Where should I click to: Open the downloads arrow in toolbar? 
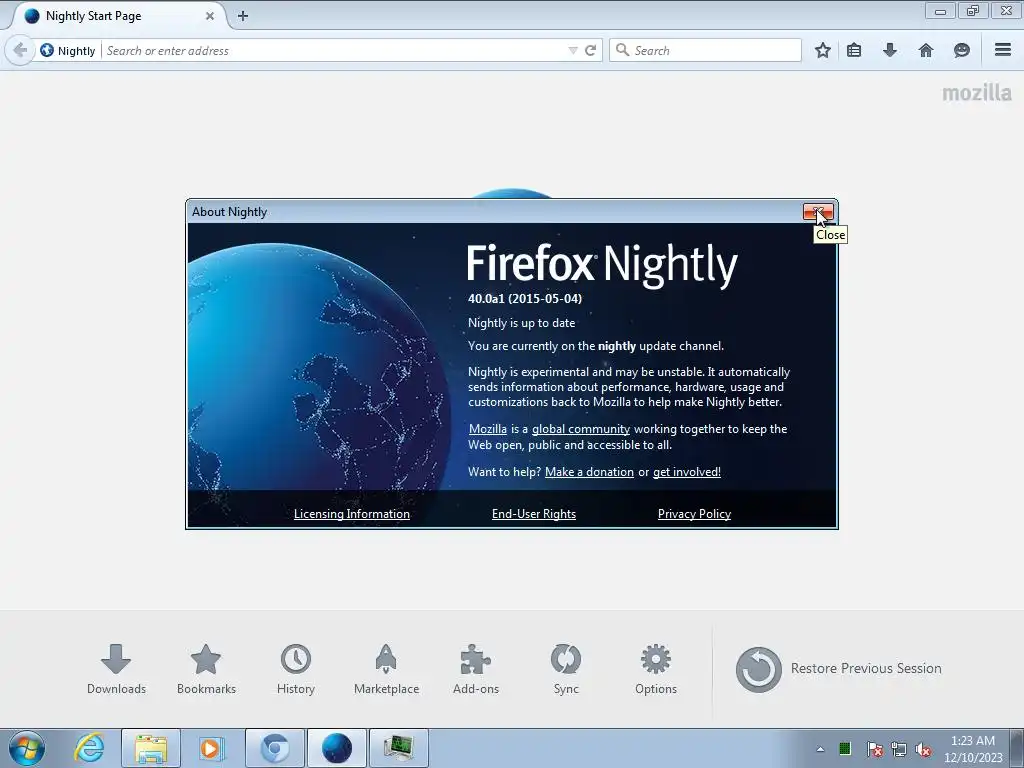[889, 50]
